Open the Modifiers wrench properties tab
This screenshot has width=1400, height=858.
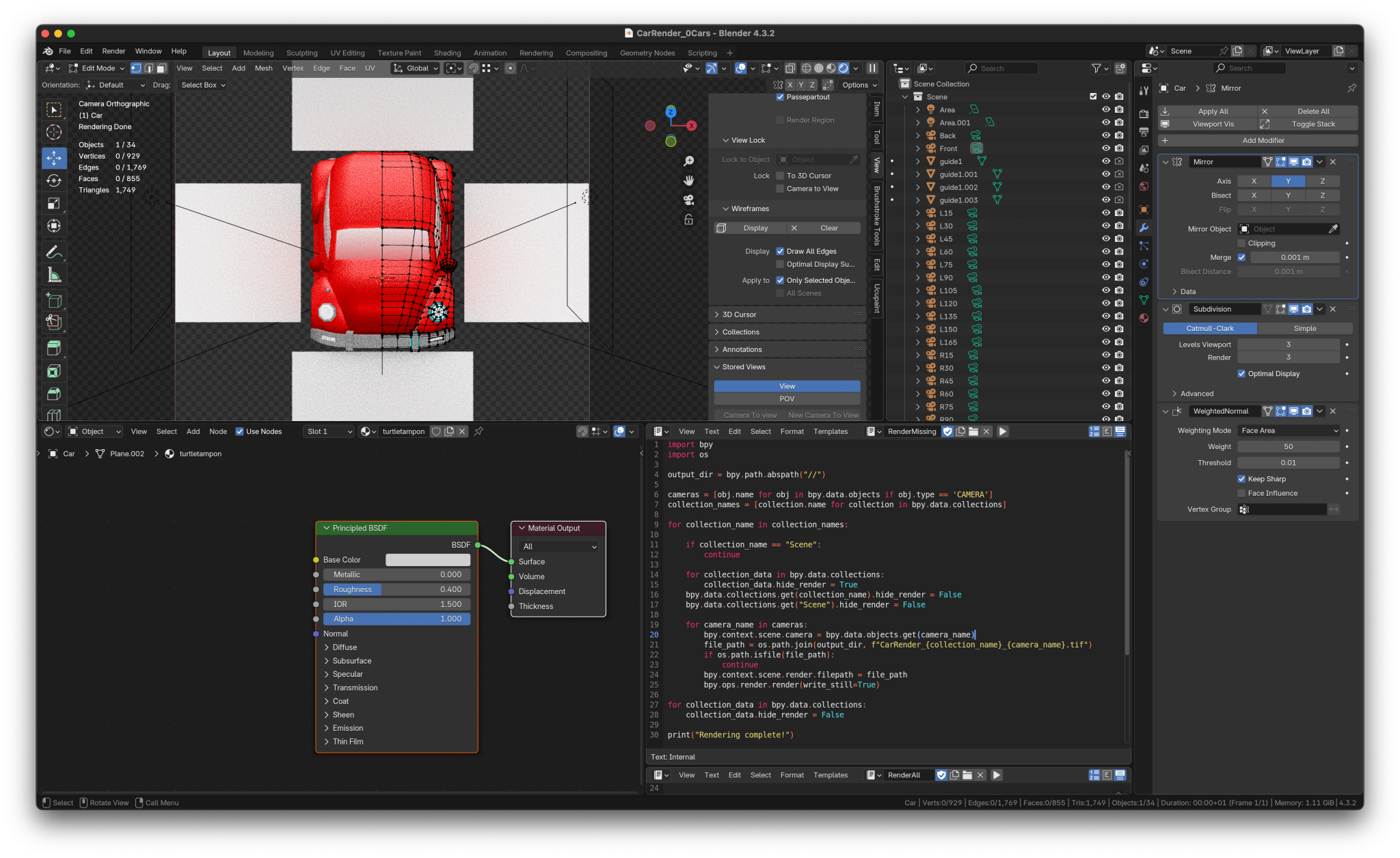click(x=1144, y=228)
